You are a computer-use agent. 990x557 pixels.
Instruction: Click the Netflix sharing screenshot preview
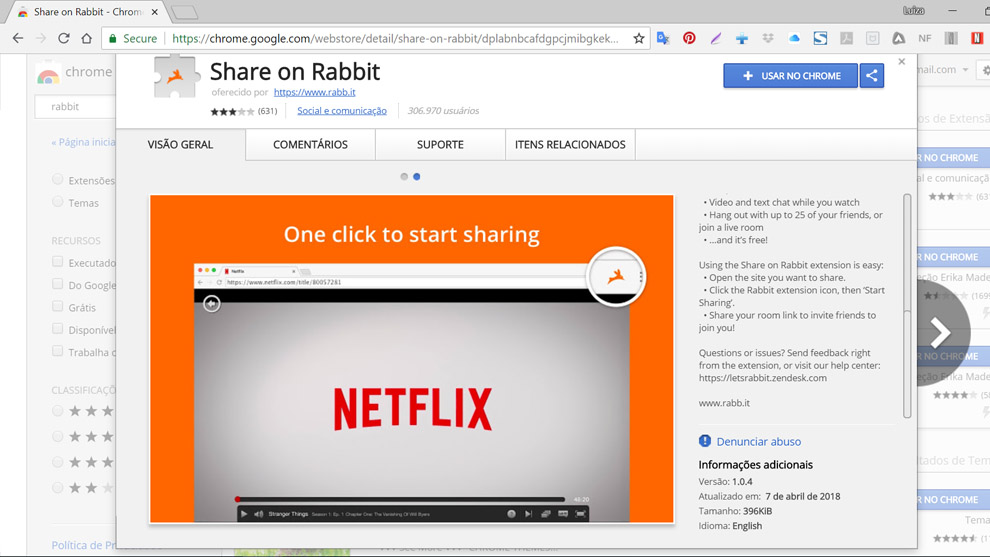412,359
